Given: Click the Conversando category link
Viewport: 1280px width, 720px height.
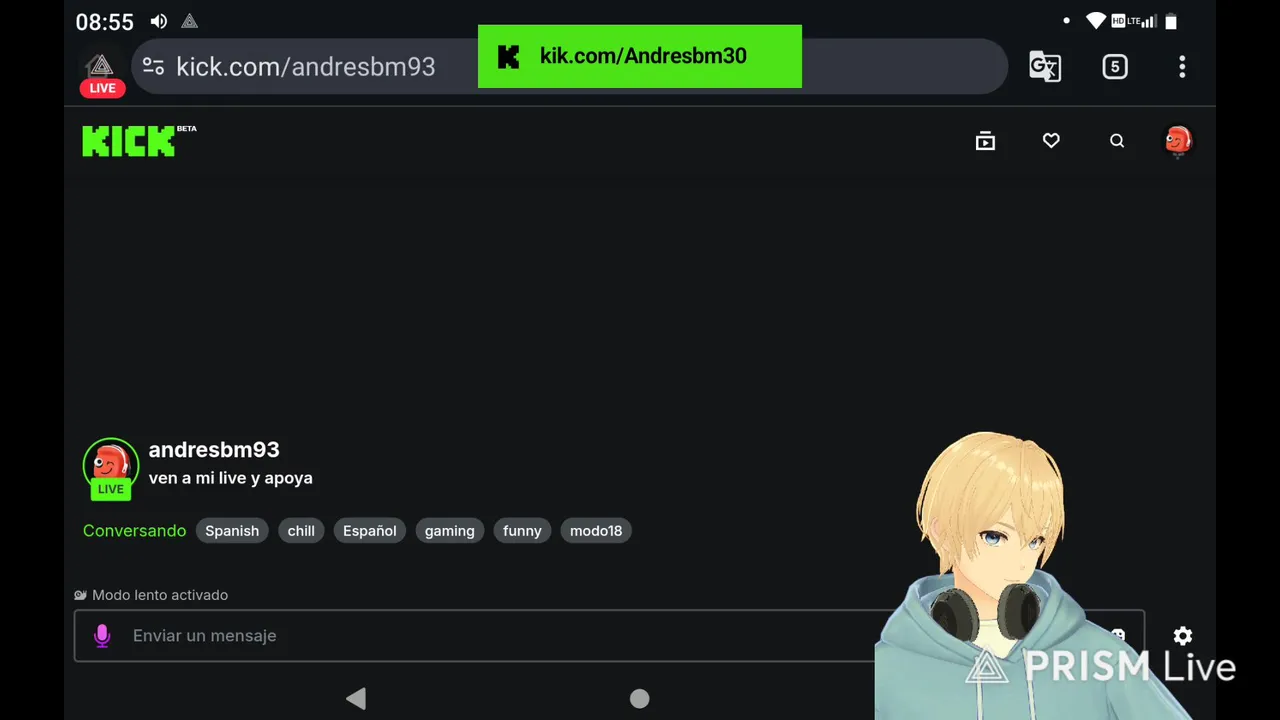Looking at the screenshot, I should 134,531.
